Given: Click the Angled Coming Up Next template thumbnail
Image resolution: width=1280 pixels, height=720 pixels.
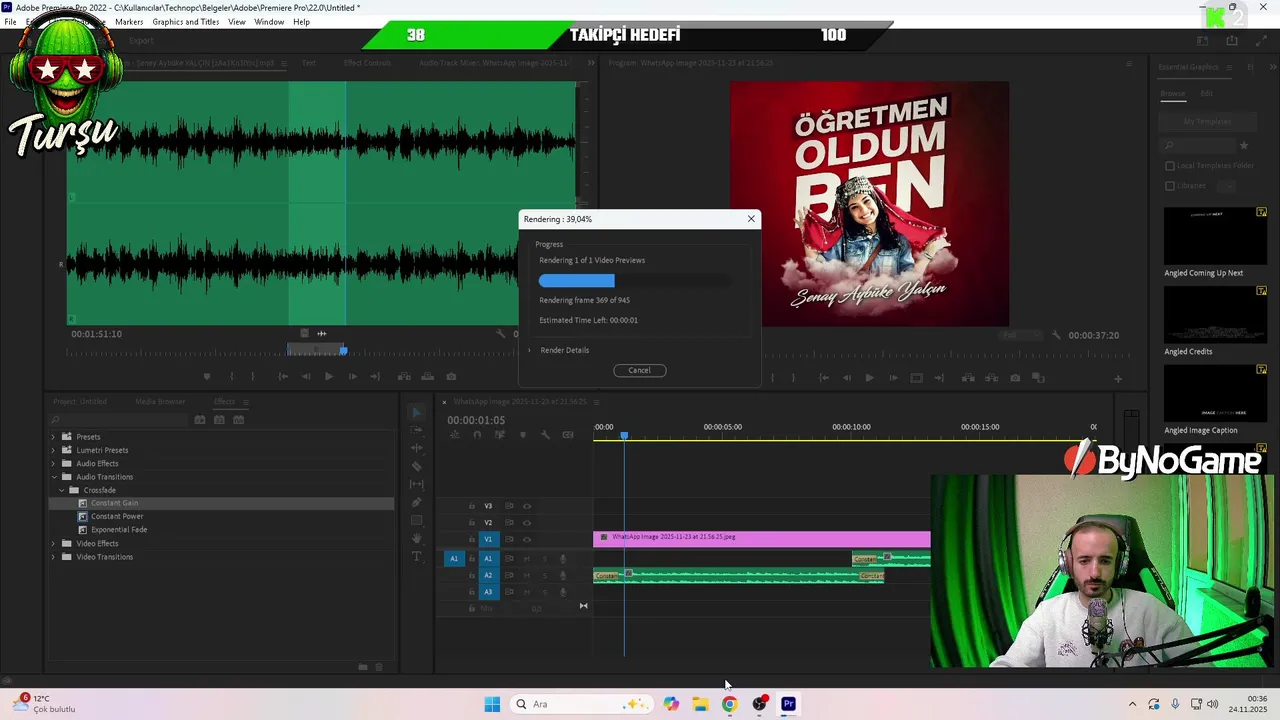Looking at the screenshot, I should (x=1215, y=236).
